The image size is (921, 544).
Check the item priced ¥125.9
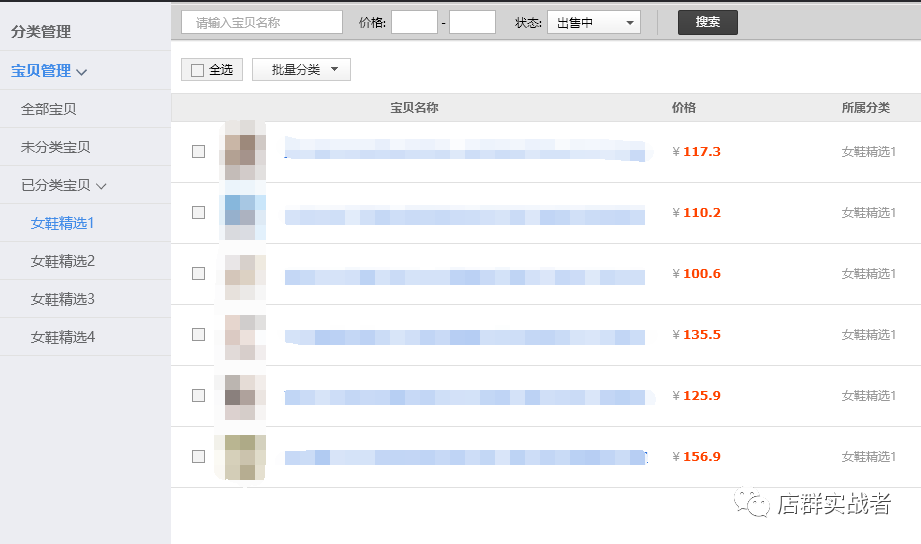point(199,396)
